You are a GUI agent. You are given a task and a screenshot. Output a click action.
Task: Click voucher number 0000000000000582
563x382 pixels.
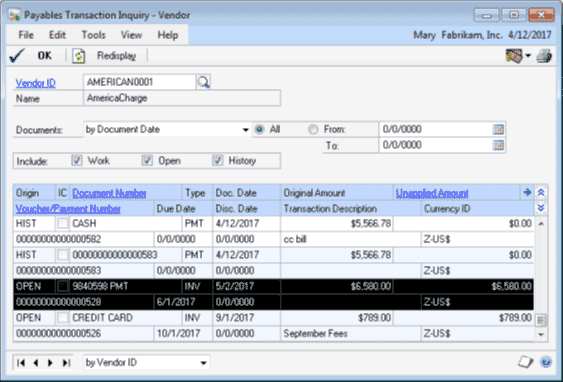(x=59, y=239)
